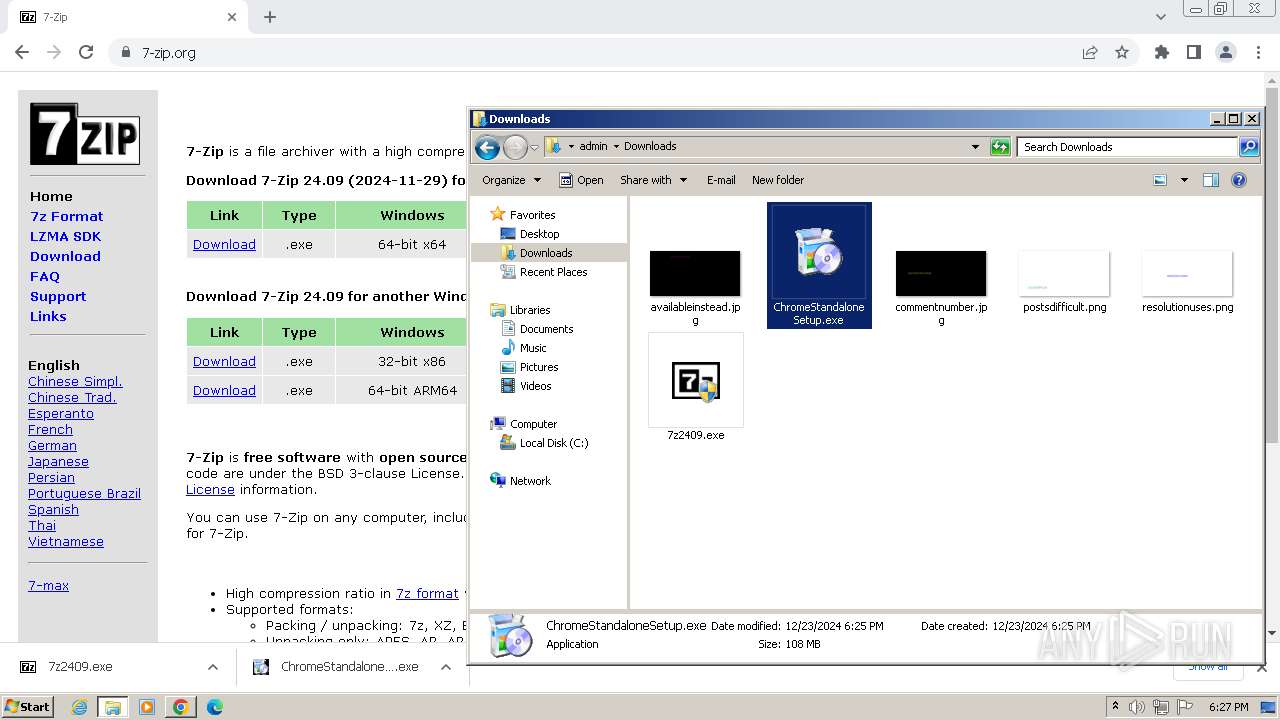This screenshot has height=720, width=1280.
Task: Open Explorer help question mark icon
Action: 1239,180
